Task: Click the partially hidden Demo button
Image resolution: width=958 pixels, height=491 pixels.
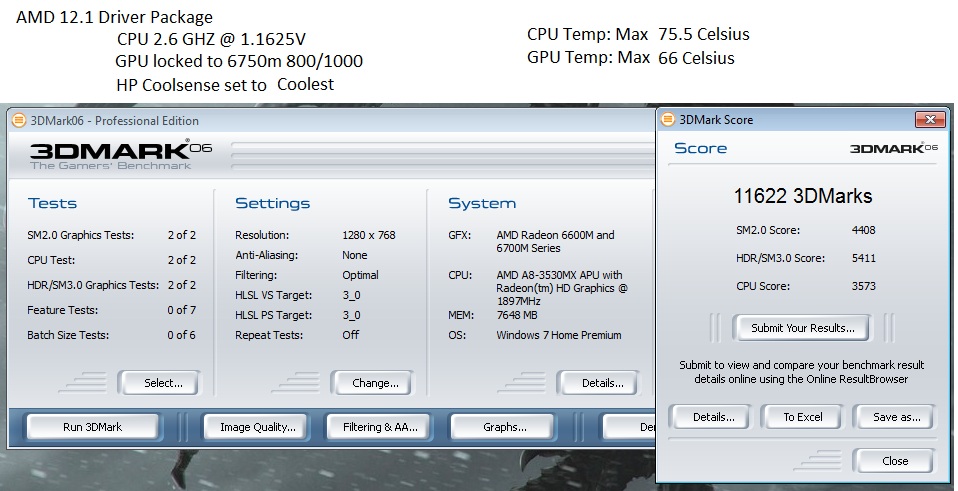Action: (x=629, y=427)
